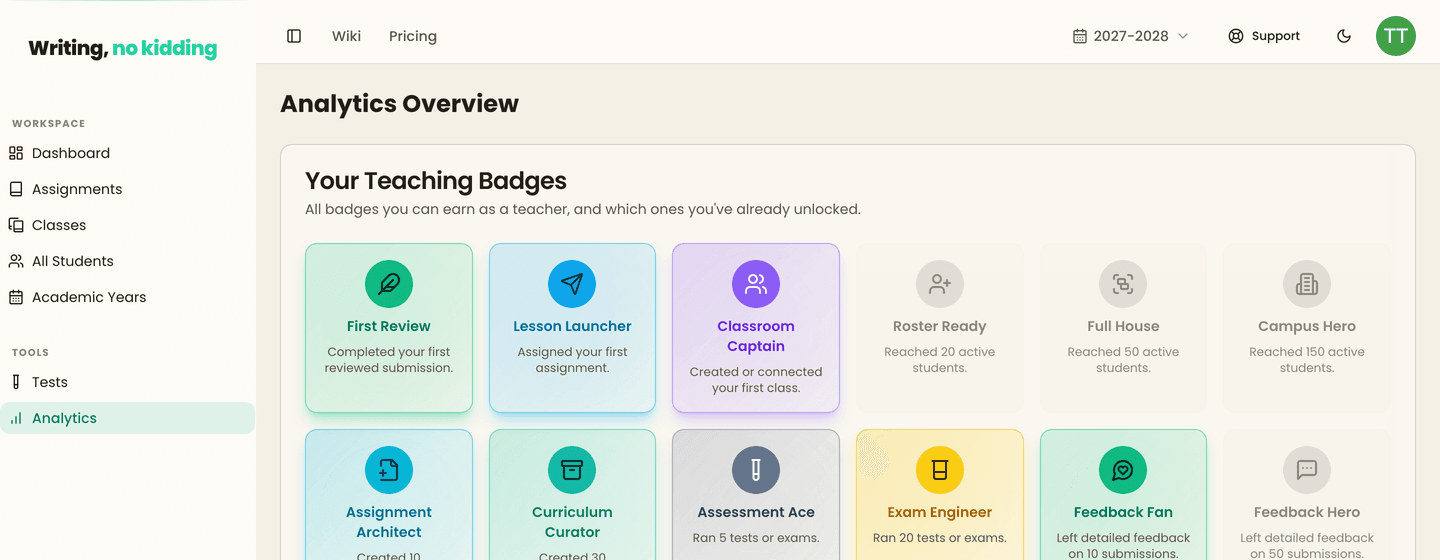This screenshot has width=1440, height=560.
Task: Open the Tests tool
Action: click(x=128, y=382)
